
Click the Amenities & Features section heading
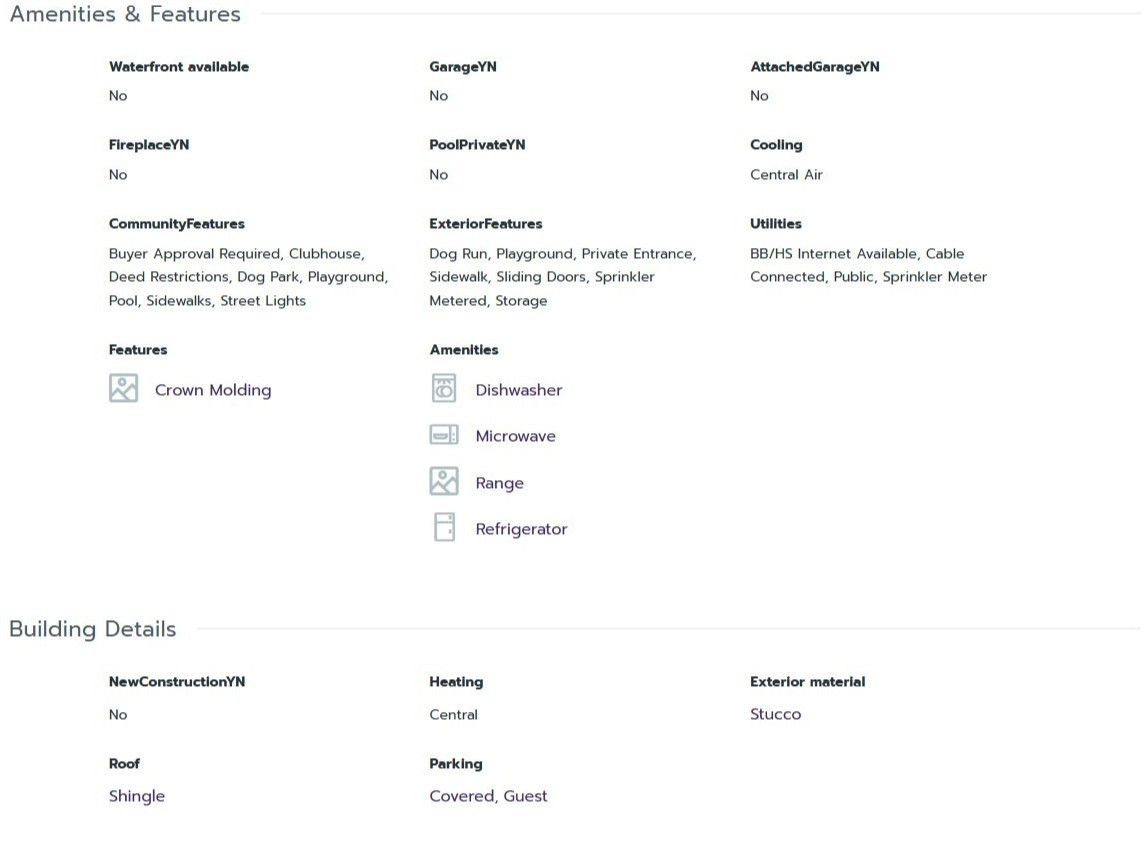click(x=125, y=14)
